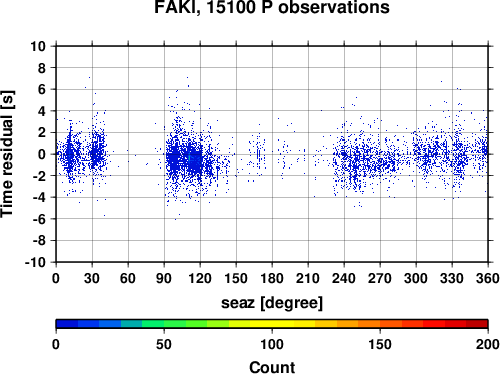
Task: Click the y-axis tick label 0
Action: coord(42,154)
